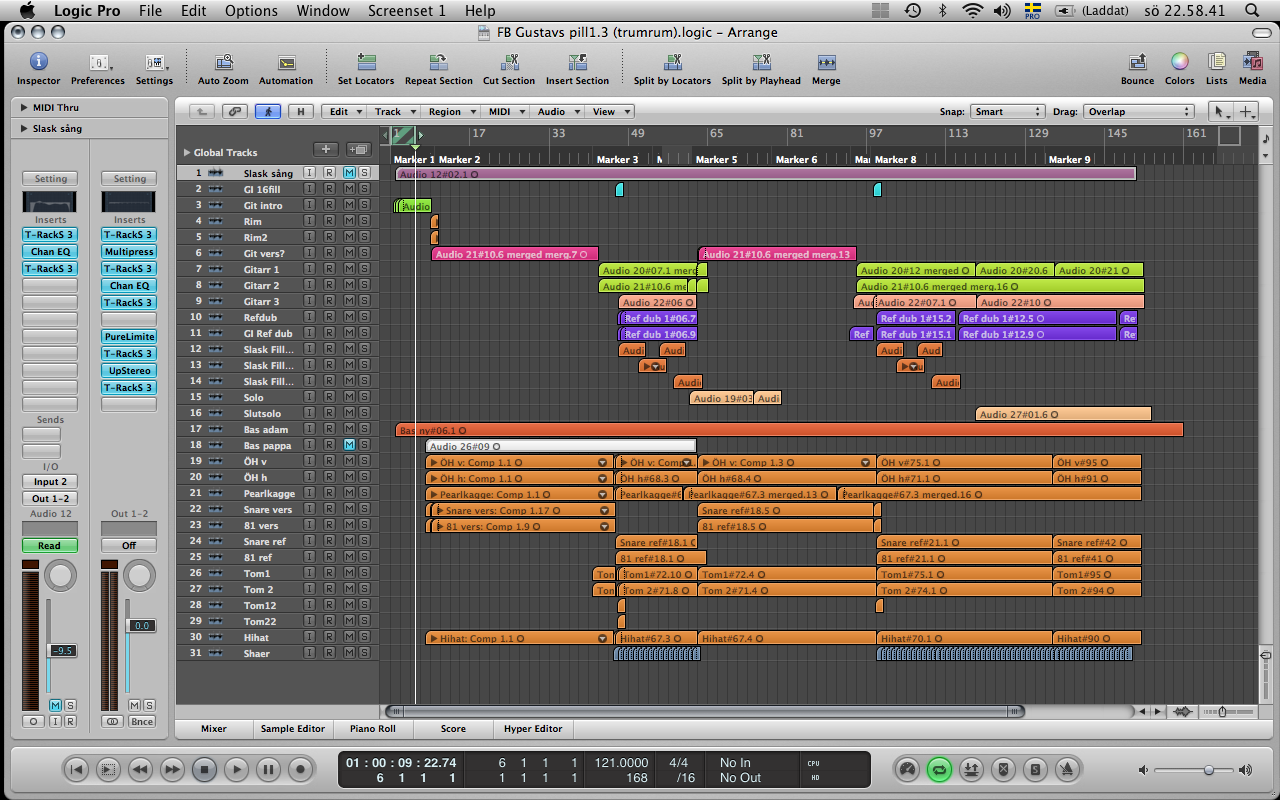This screenshot has width=1280, height=800.
Task: Unmute the Slask sång track
Action: [x=349, y=173]
